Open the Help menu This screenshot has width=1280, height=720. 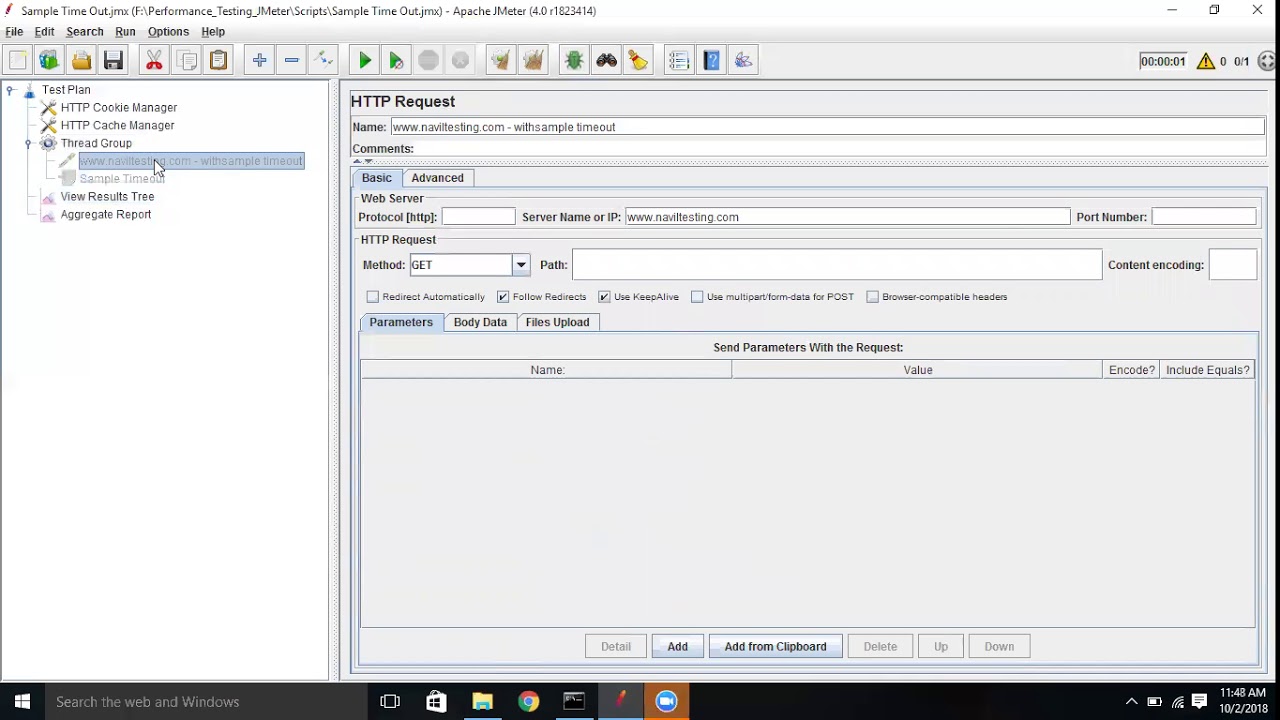[213, 32]
